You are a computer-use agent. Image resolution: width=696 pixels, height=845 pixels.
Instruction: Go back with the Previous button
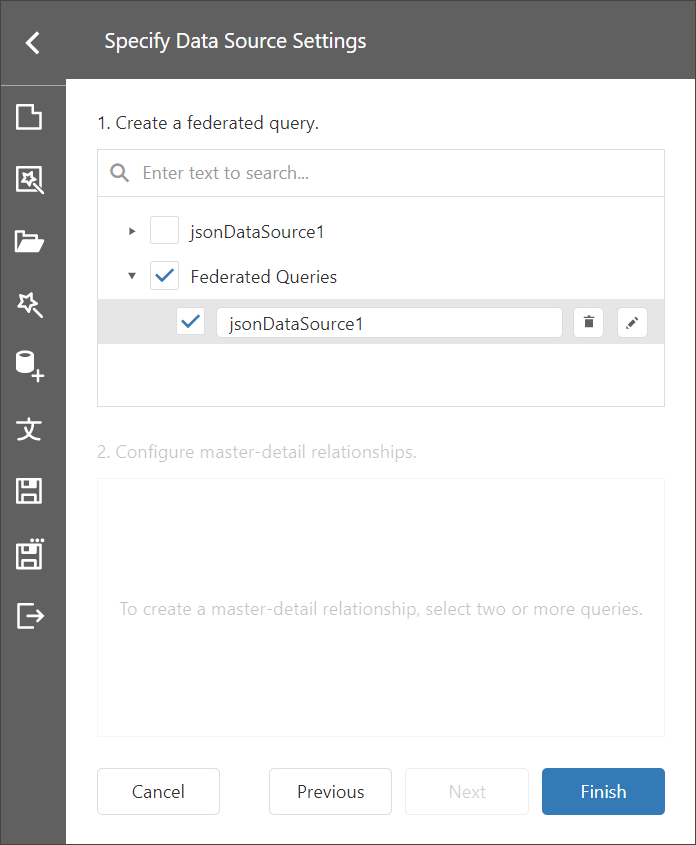330,792
